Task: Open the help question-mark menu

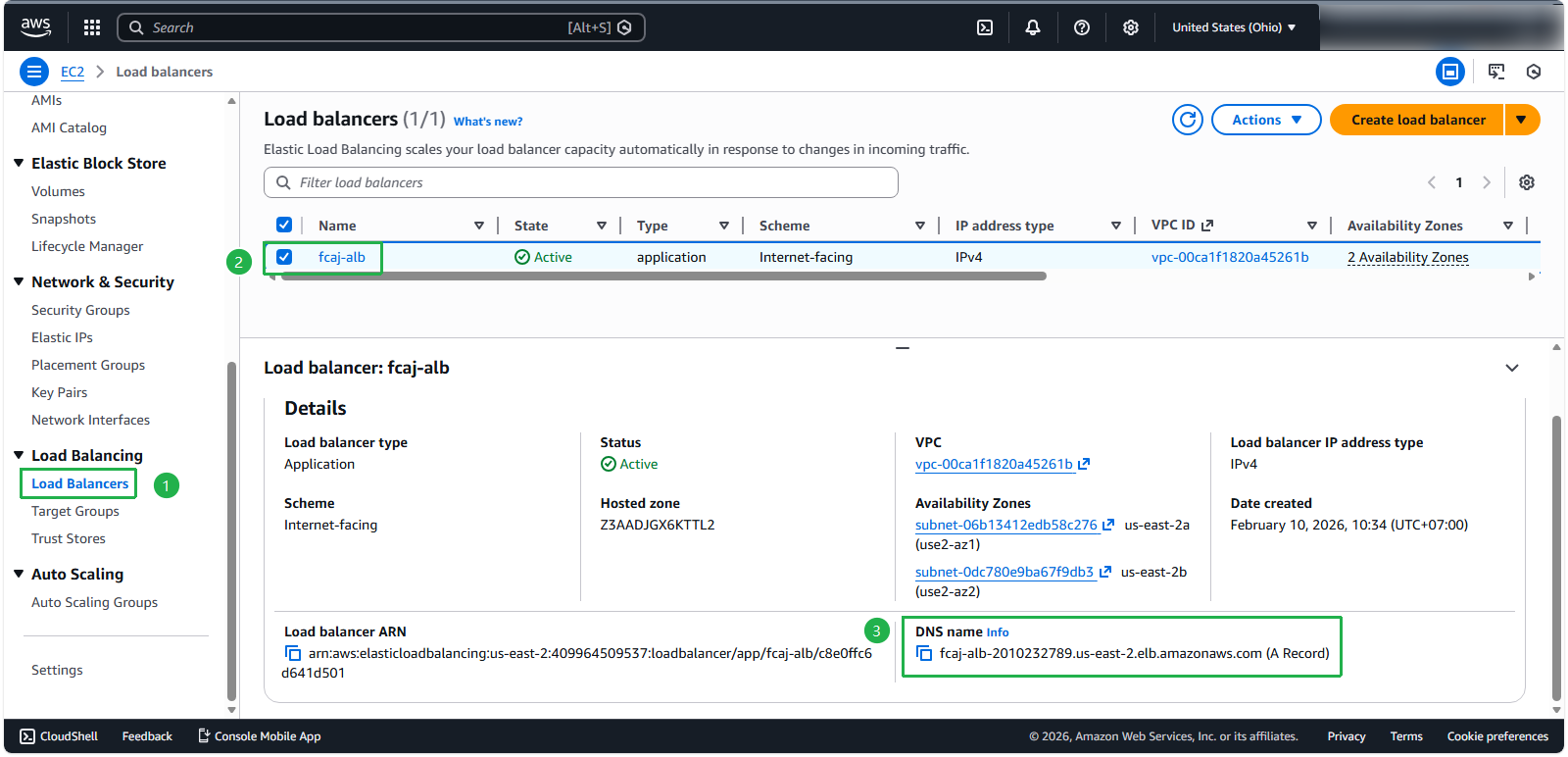Action: pos(1082,27)
